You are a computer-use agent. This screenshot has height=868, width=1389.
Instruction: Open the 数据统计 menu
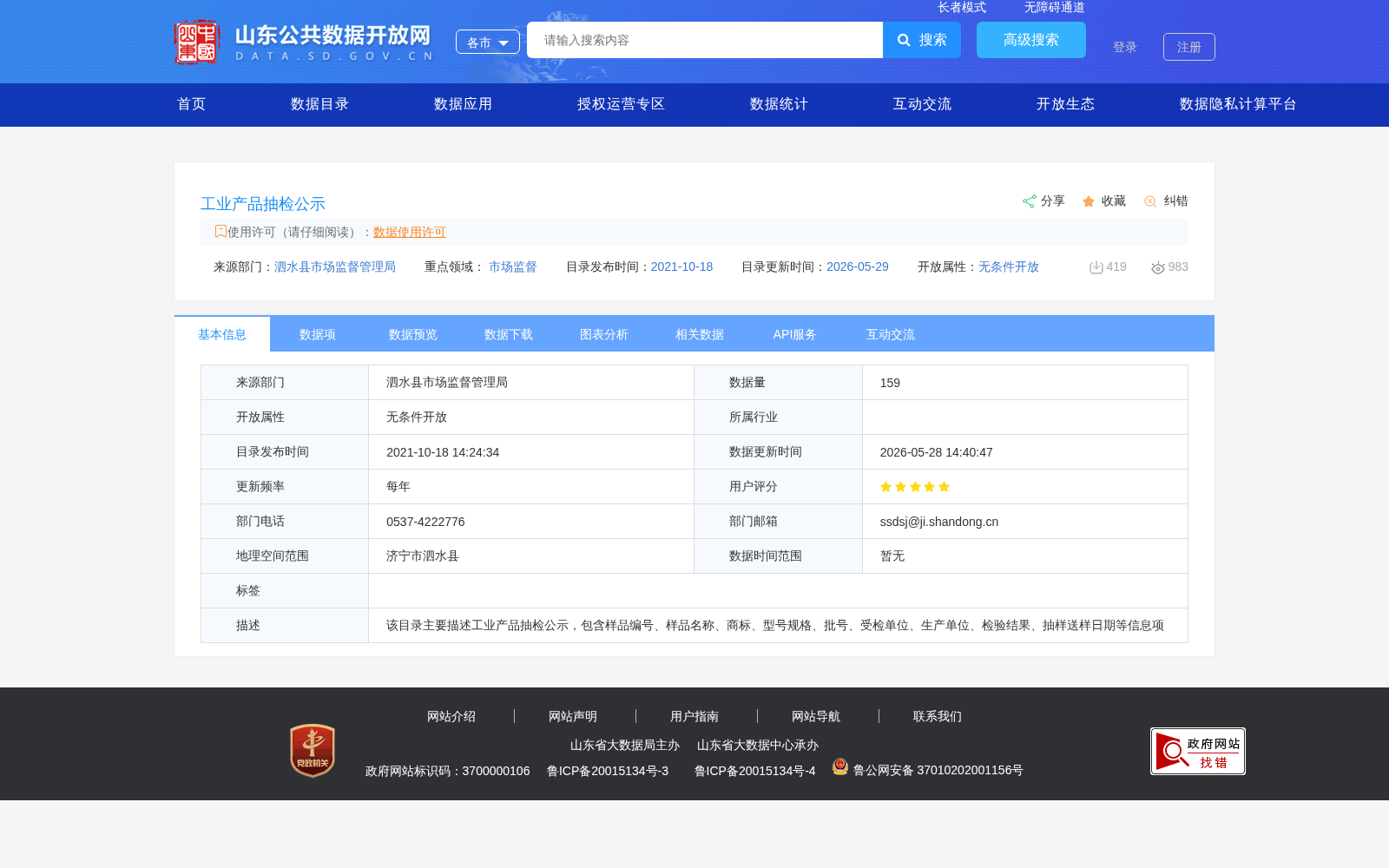pyautogui.click(x=779, y=104)
